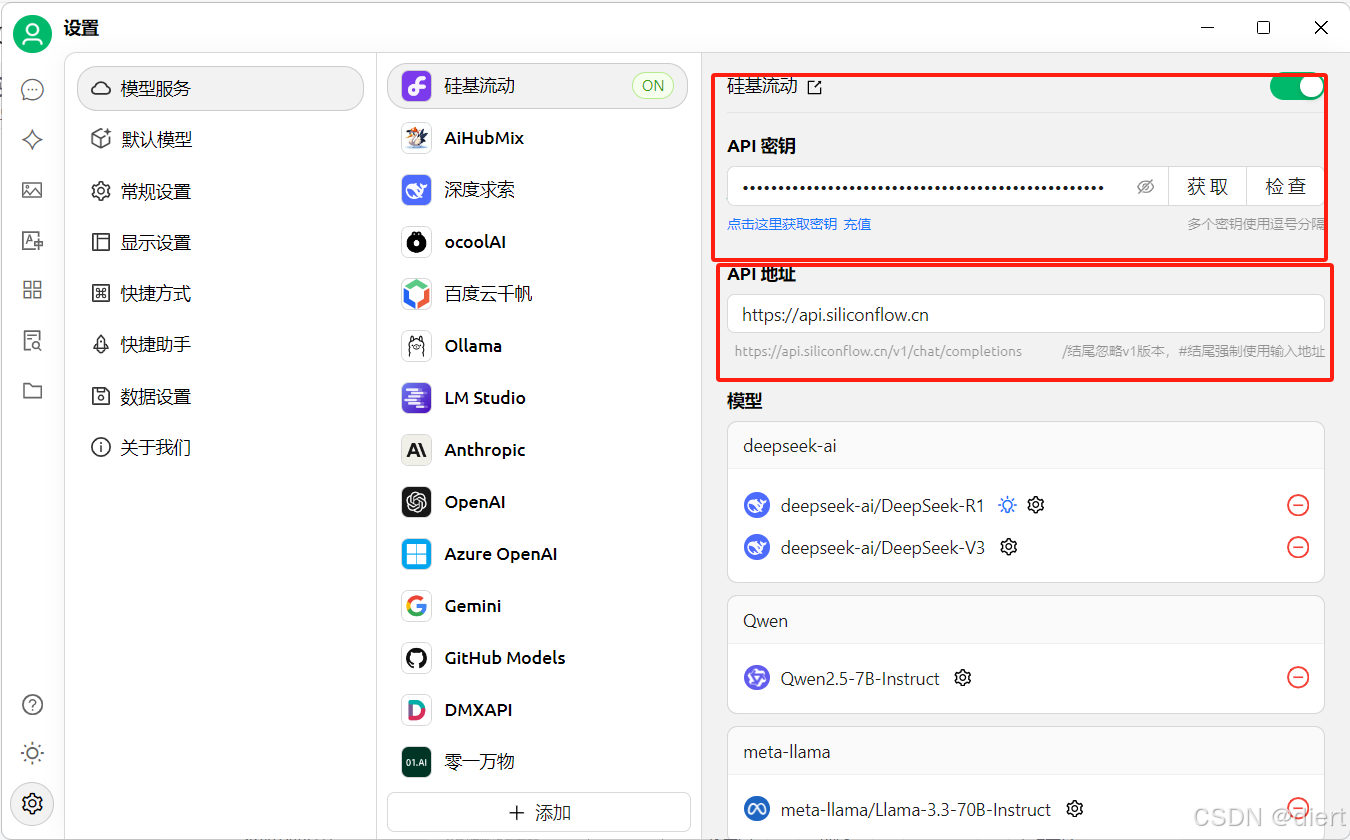
Task: Show the API key with the eye icon
Action: point(1146,187)
